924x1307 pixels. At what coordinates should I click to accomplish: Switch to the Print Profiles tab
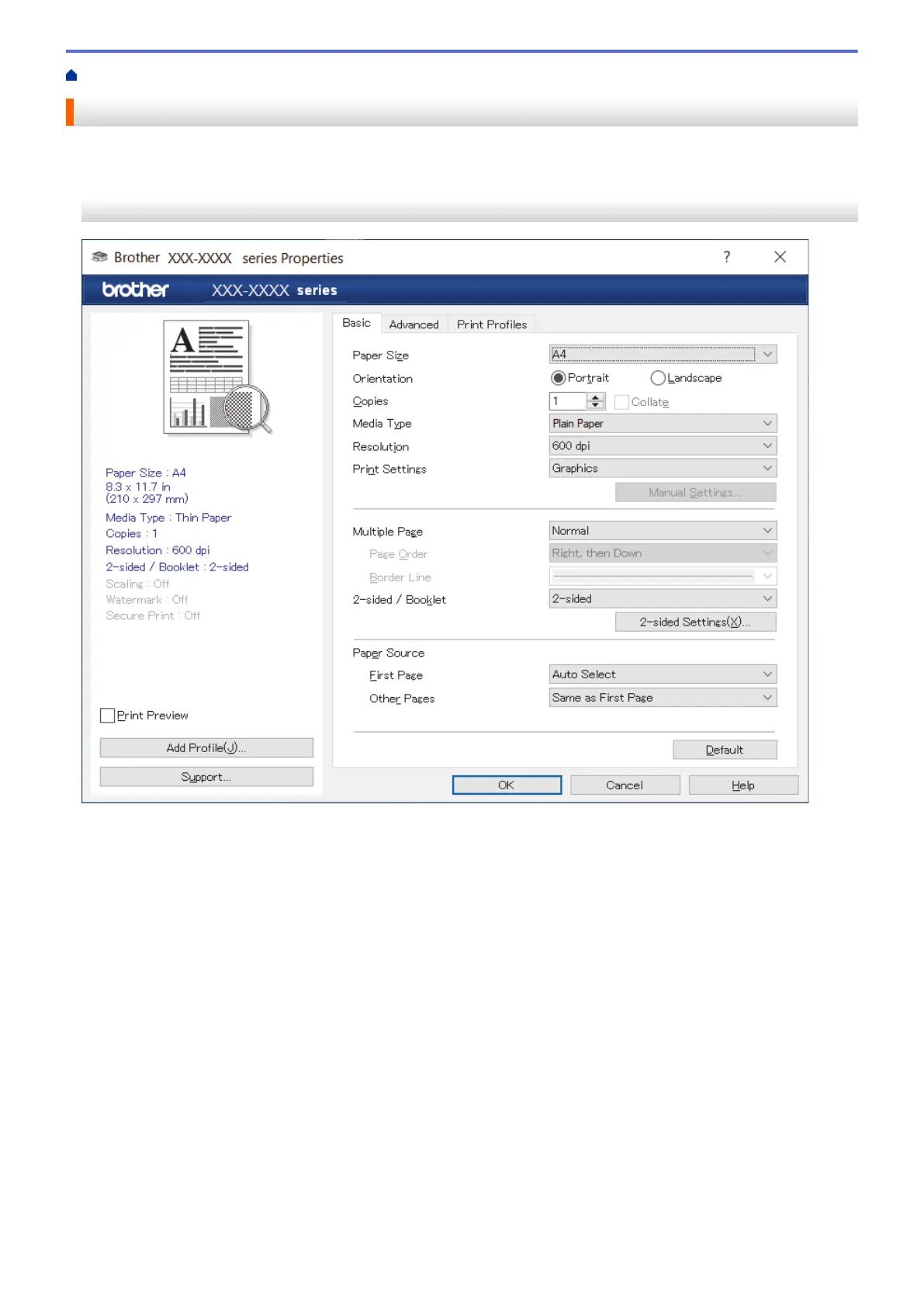coord(492,324)
